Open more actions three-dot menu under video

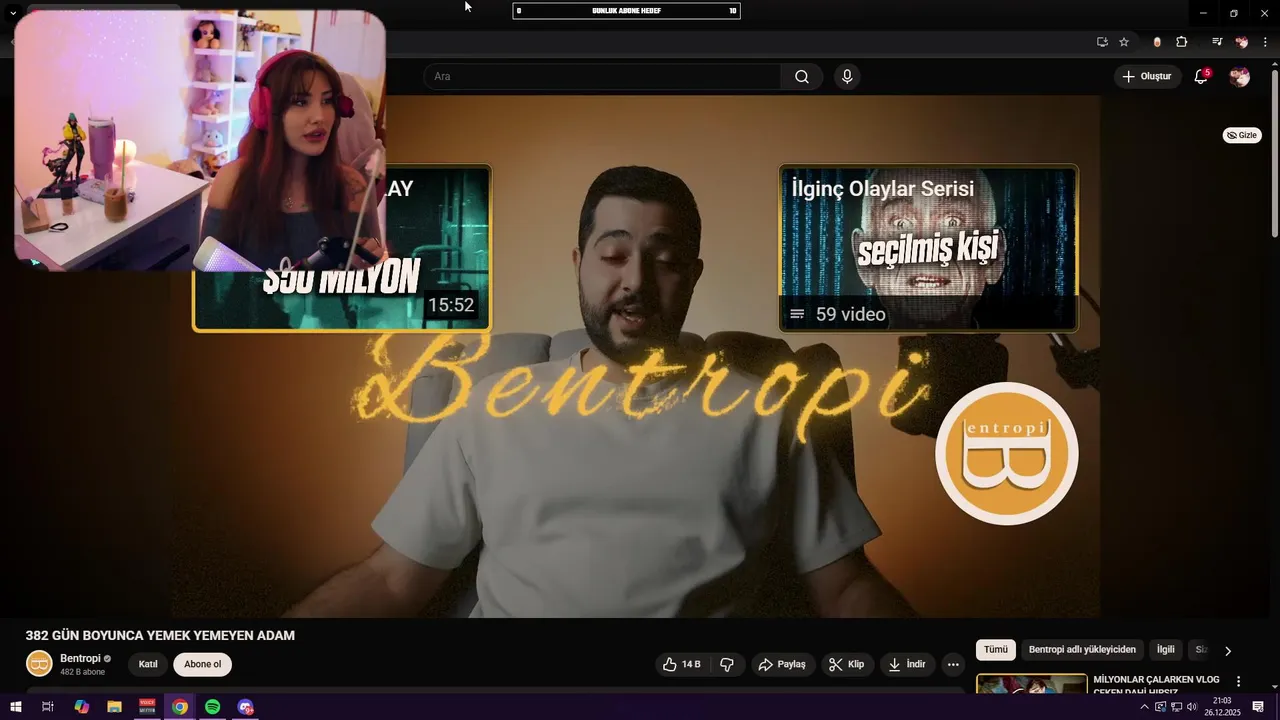coord(953,665)
